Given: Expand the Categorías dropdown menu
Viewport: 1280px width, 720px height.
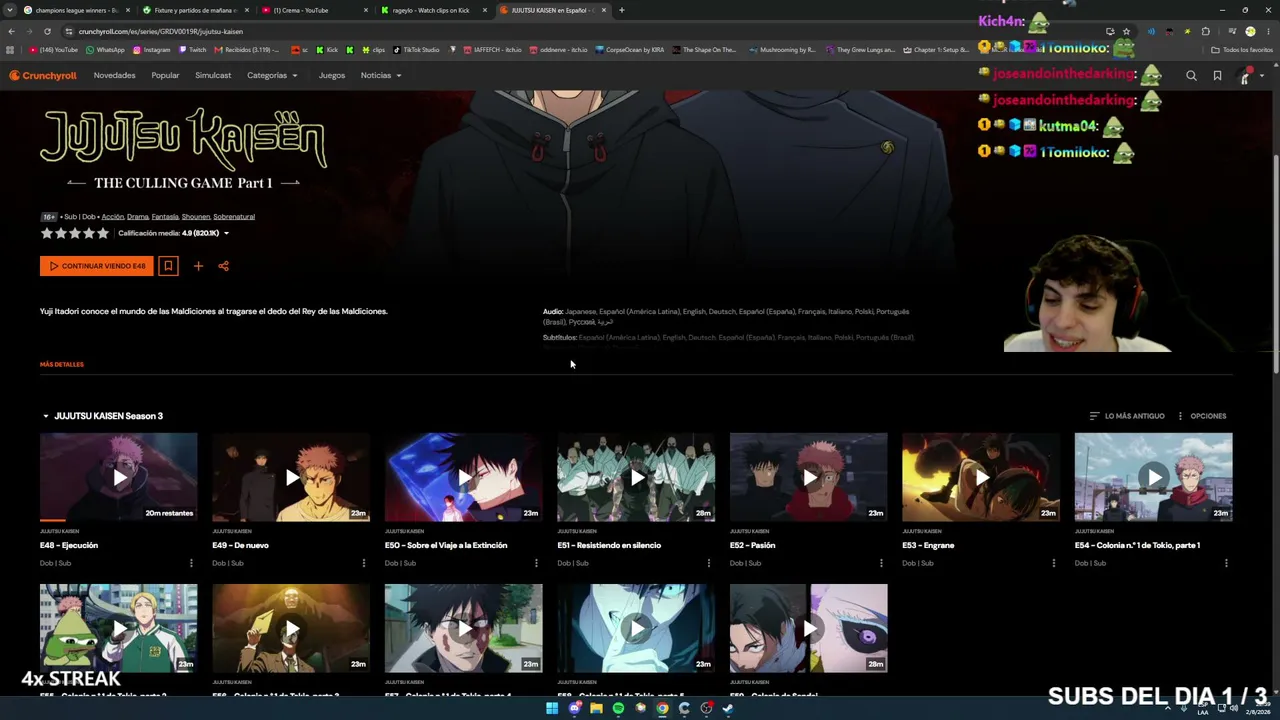Looking at the screenshot, I should [272, 75].
